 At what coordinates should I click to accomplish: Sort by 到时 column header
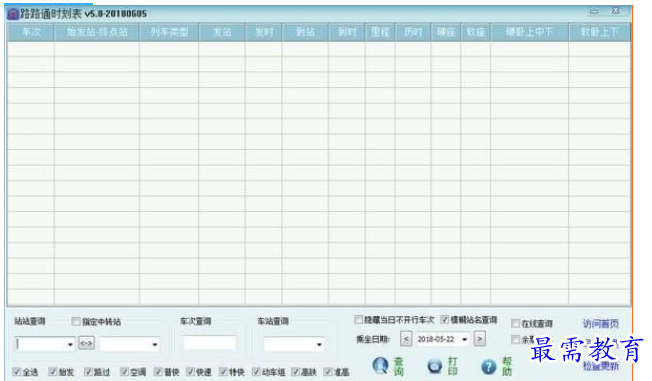point(347,32)
